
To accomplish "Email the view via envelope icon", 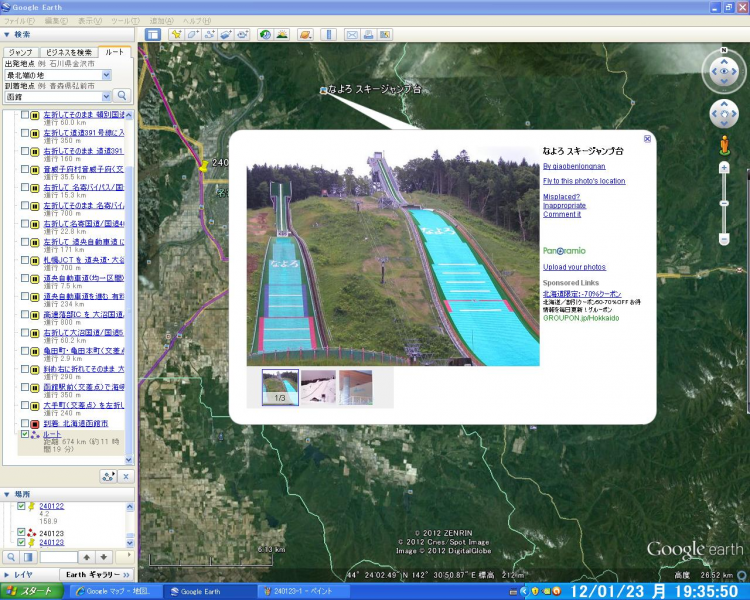I will coord(352,34).
